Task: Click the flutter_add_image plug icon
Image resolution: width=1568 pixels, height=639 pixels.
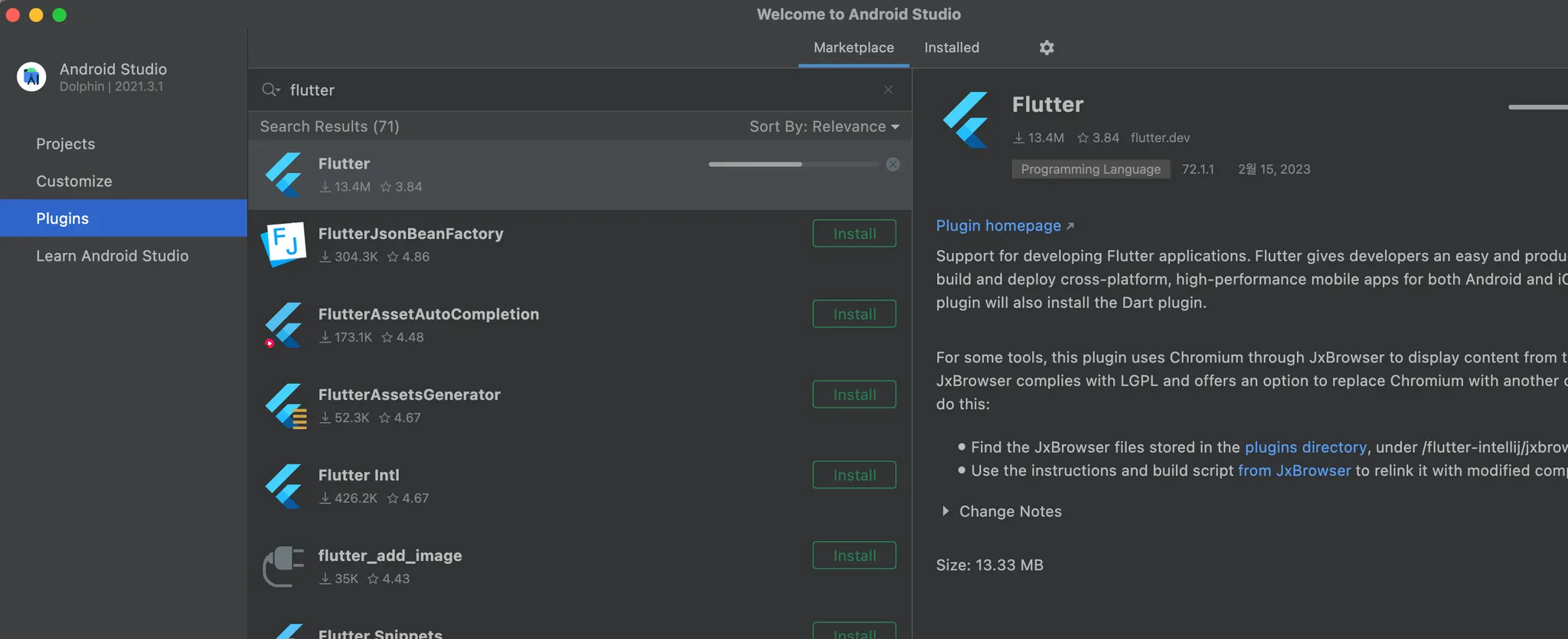Action: tap(284, 566)
